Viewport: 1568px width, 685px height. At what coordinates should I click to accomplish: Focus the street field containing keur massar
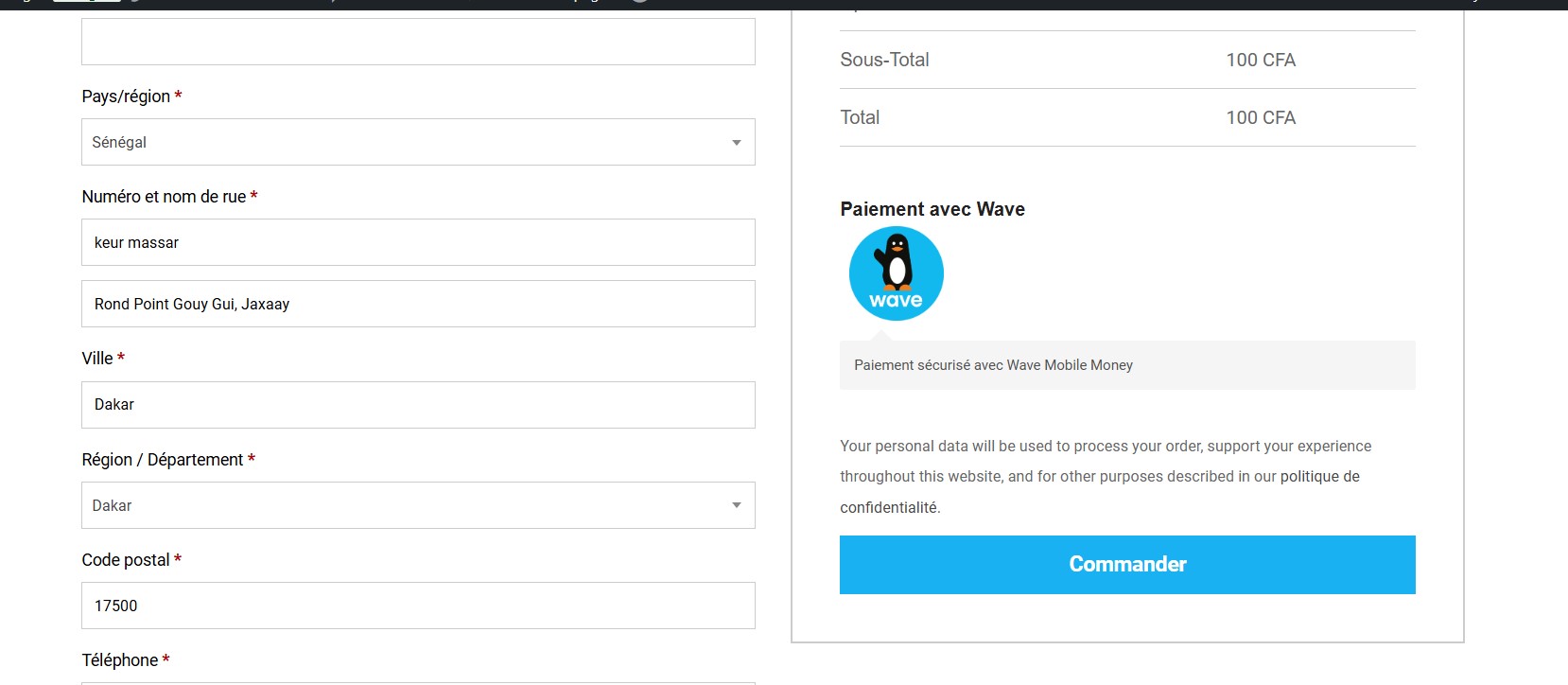point(418,242)
